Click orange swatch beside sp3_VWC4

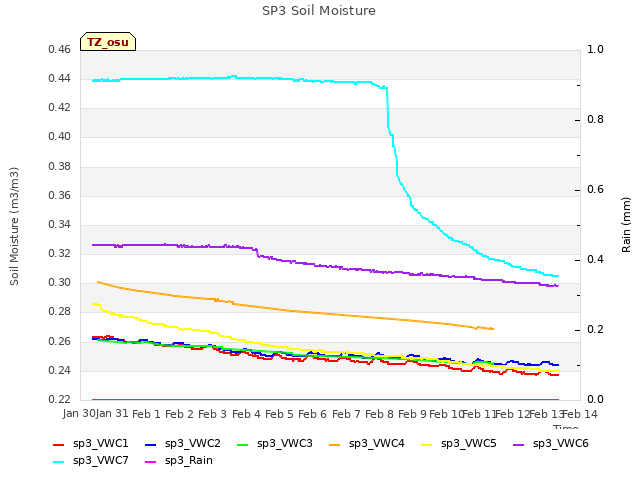coord(335,445)
